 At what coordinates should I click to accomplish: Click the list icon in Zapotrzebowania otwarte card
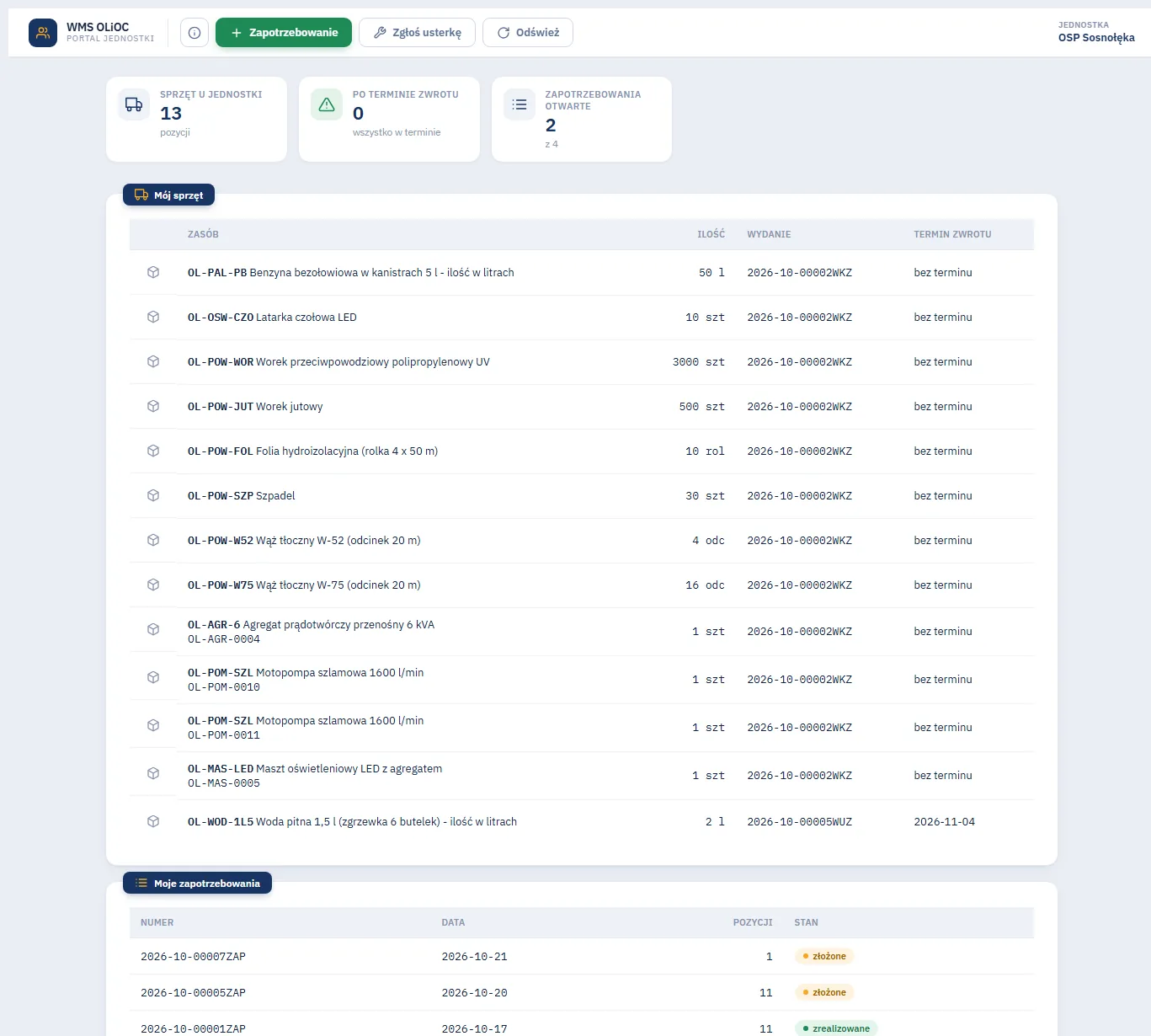pos(520,104)
